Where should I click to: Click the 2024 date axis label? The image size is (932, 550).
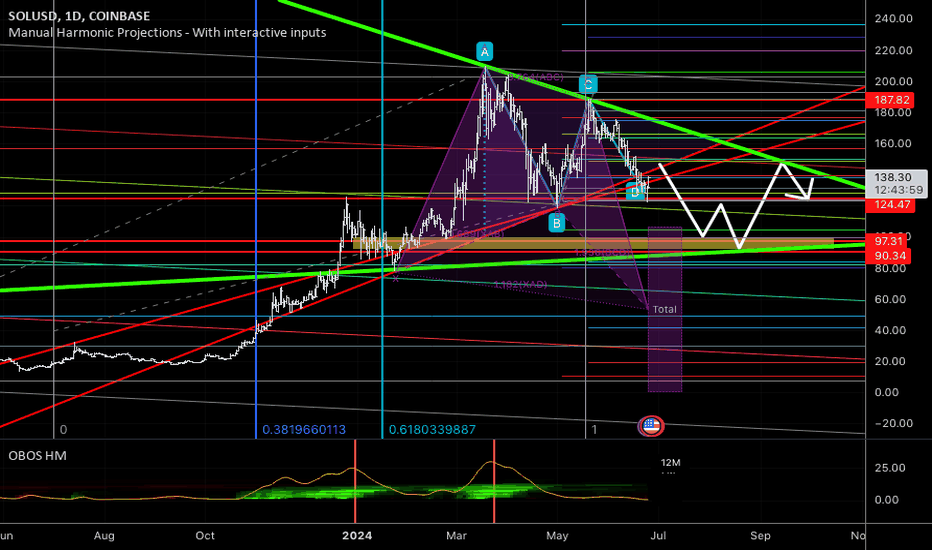(x=357, y=536)
